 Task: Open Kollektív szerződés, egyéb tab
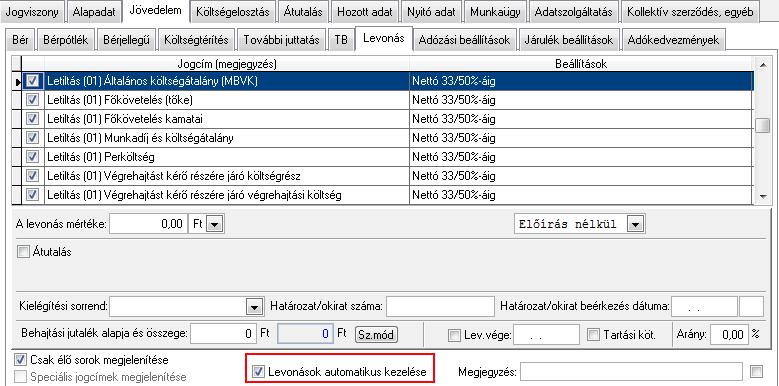coord(691,11)
